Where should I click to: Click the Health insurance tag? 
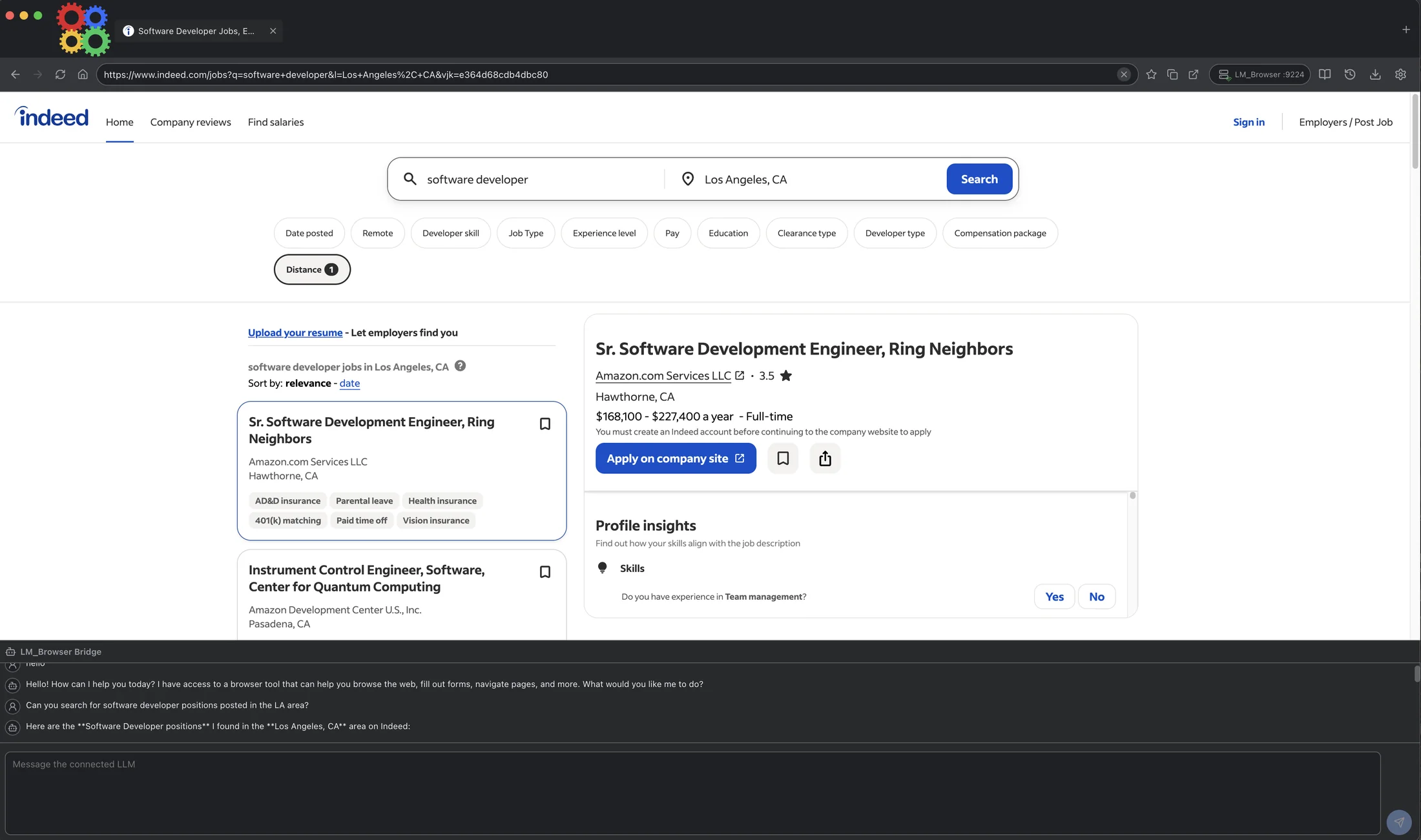(x=442, y=500)
